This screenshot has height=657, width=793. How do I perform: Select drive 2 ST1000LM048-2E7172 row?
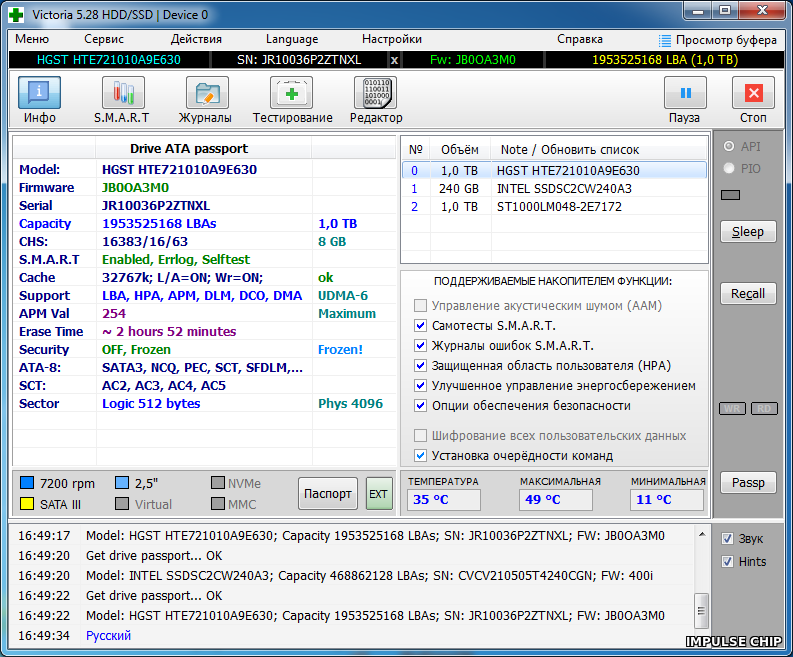[x=554, y=206]
